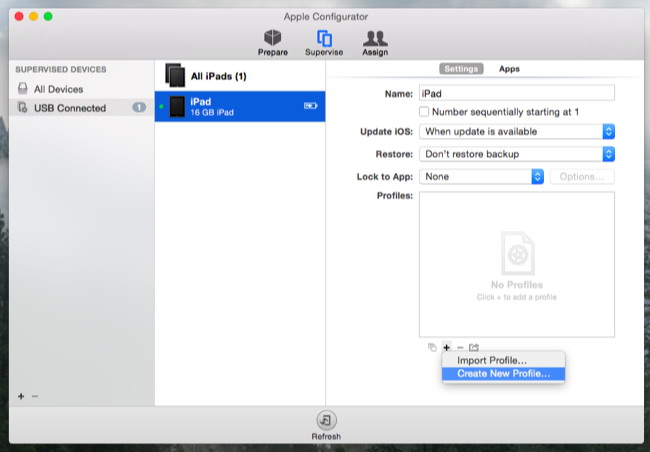
Task: Click the duplicate profile icon
Action: [432, 347]
